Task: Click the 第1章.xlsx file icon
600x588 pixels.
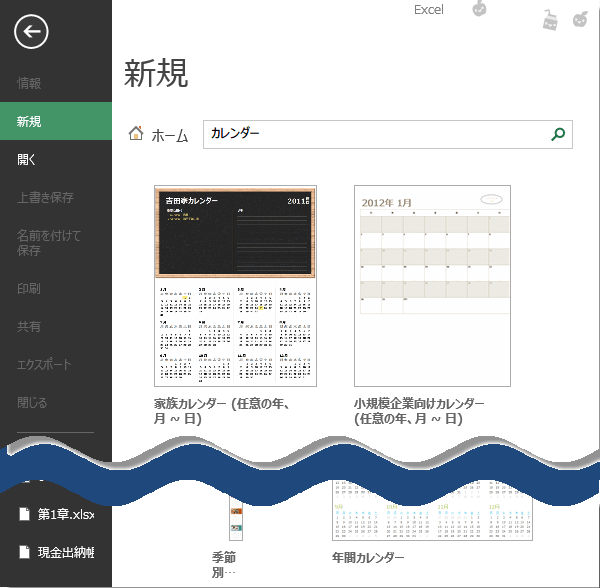Action: [24, 514]
